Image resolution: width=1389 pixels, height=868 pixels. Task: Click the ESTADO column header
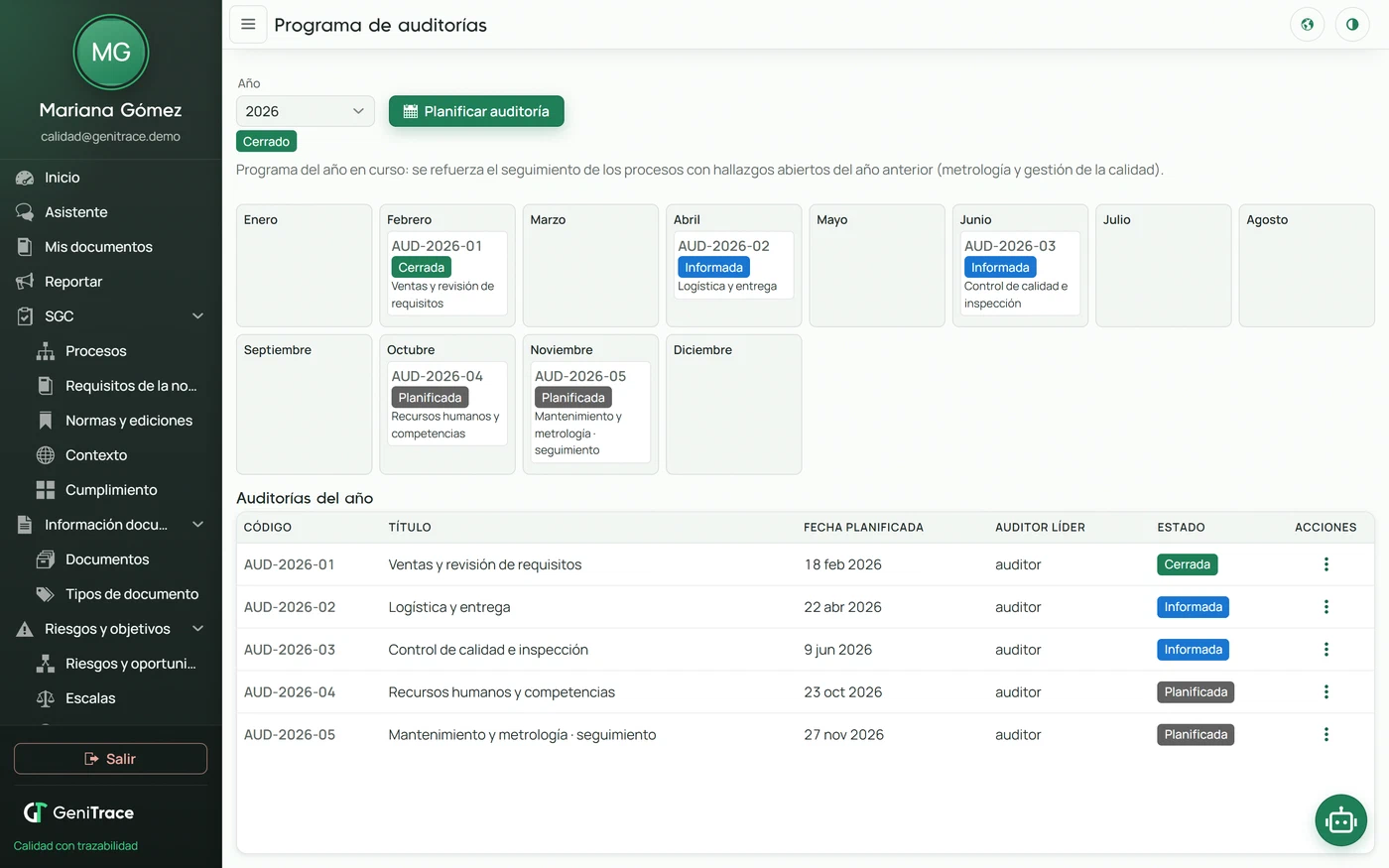tap(1181, 528)
